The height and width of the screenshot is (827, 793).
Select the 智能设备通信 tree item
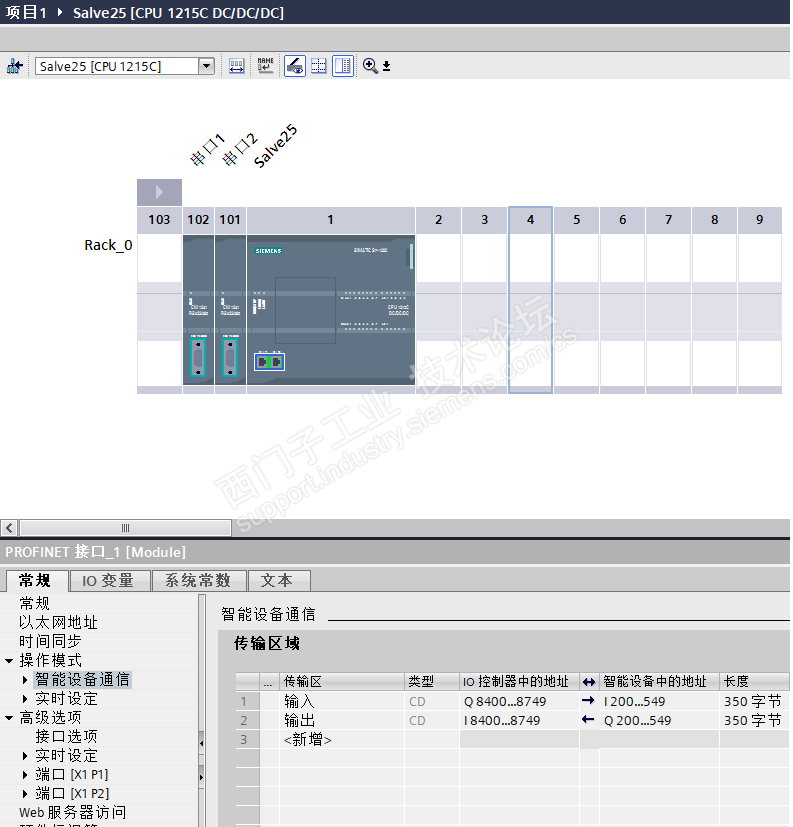tap(83, 679)
